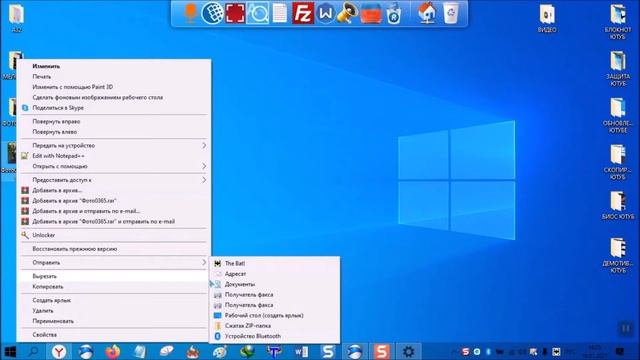The image size is (640, 360).
Task: Click the house icon in the top dock
Action: tap(427, 13)
